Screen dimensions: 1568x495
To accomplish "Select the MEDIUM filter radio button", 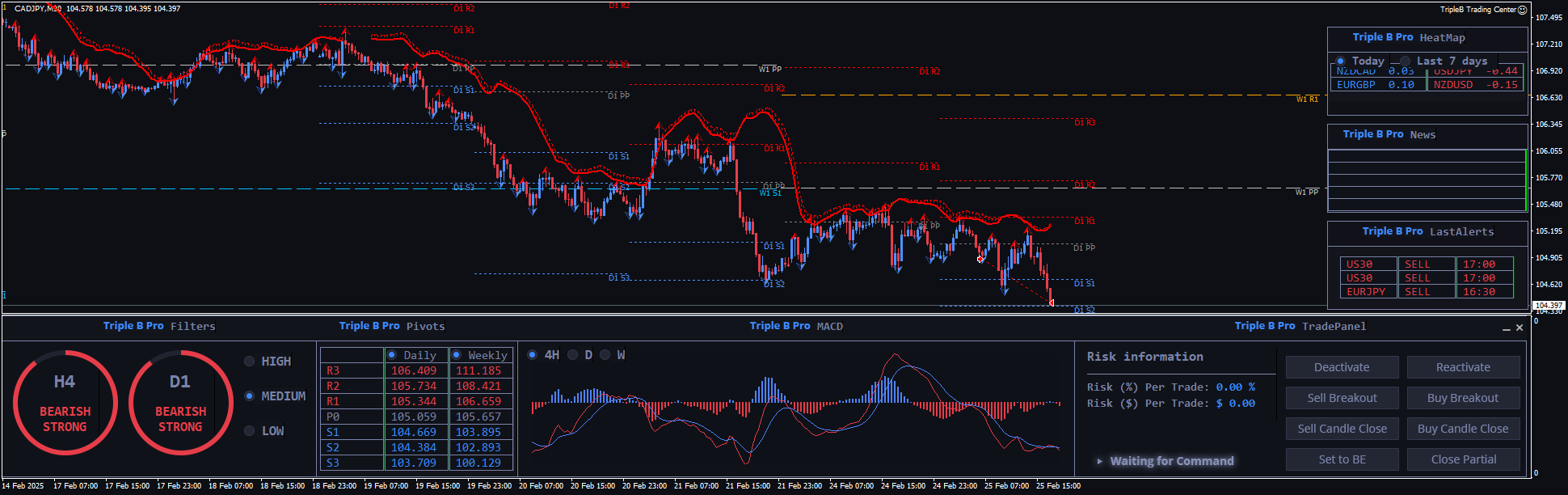I will coord(250,396).
